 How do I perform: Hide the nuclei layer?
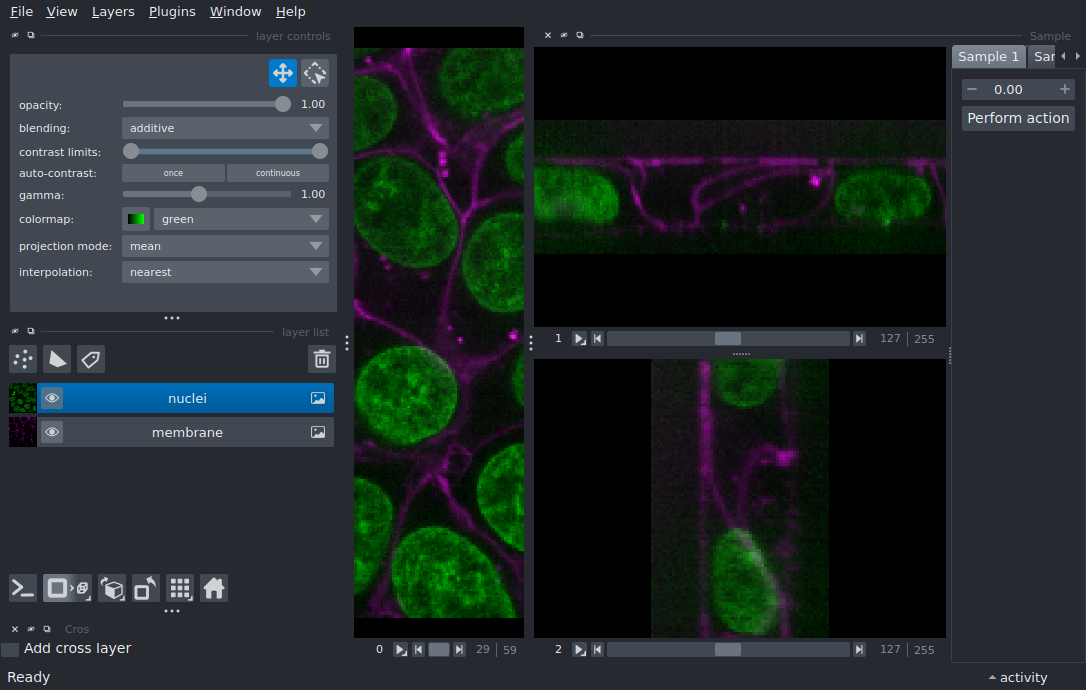click(52, 398)
